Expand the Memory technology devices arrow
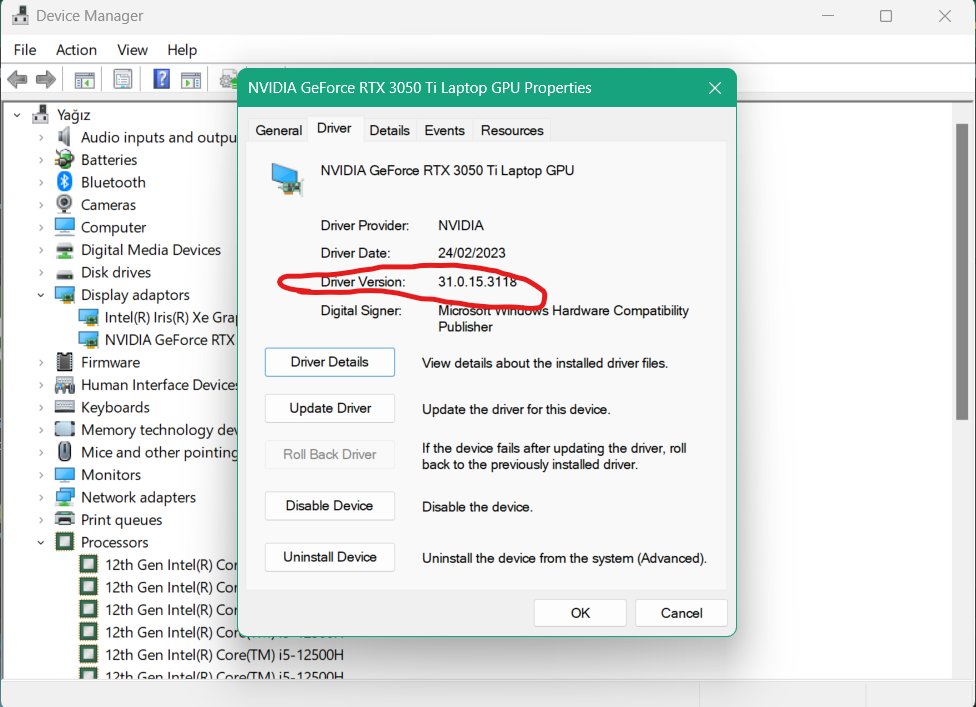Screen dimensions: 976x707 point(41,430)
